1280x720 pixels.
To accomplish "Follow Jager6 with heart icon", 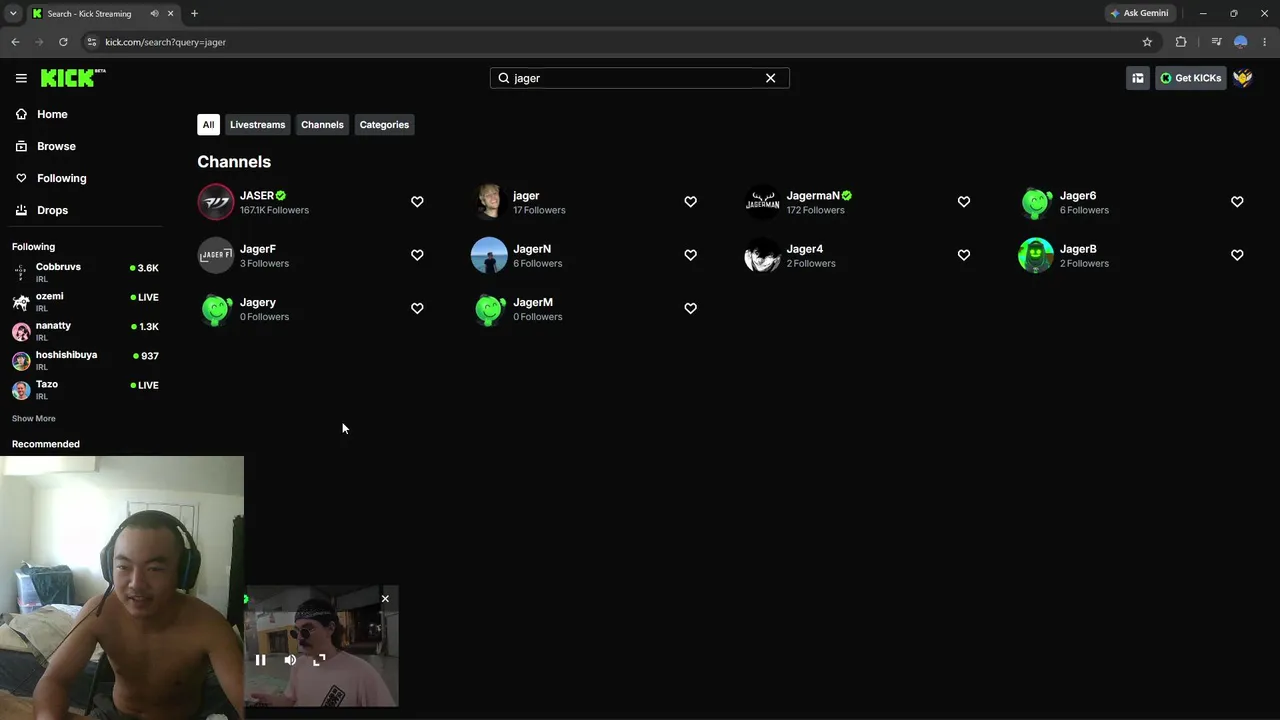I will point(1237,202).
